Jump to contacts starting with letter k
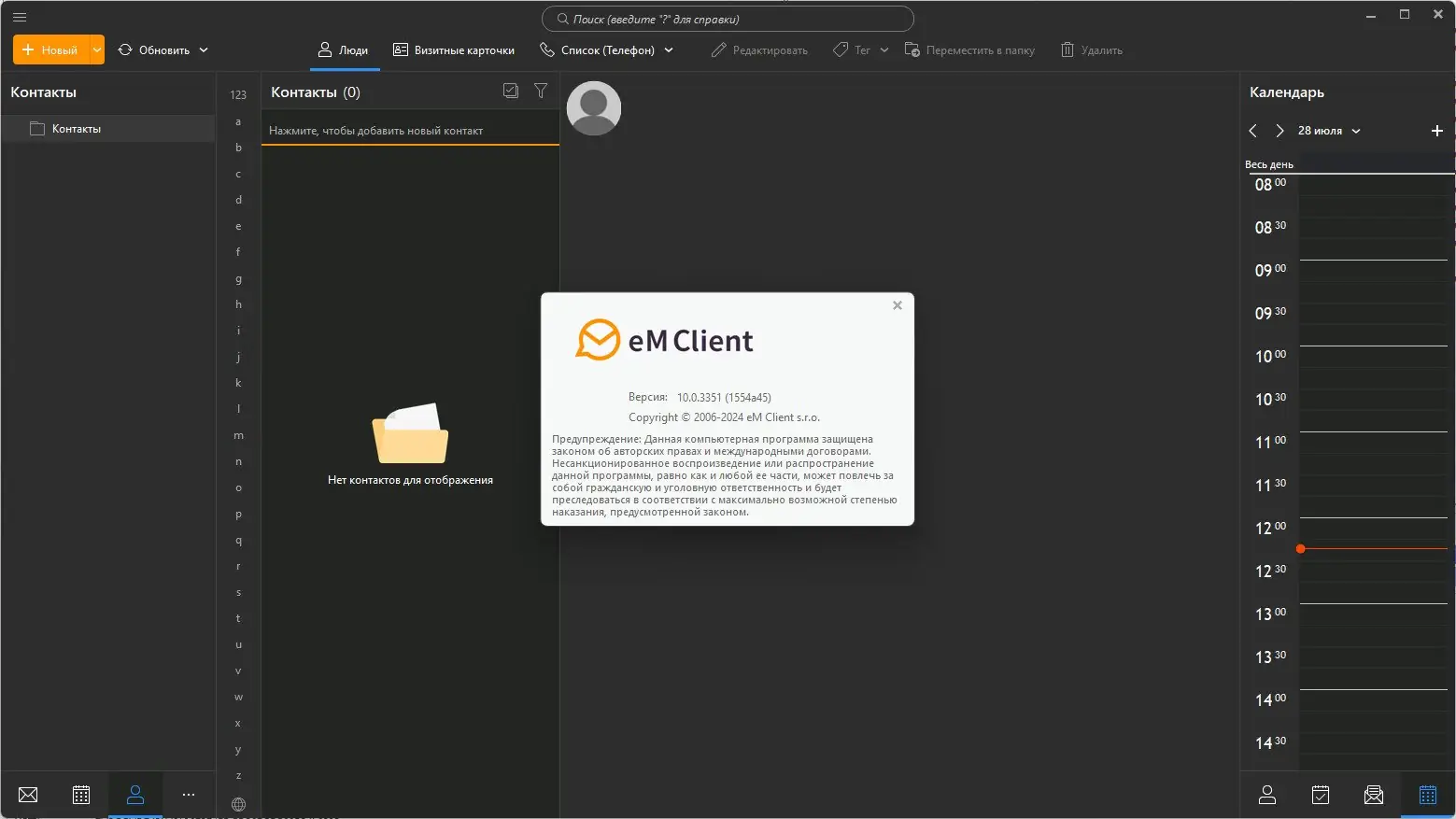Image resolution: width=1456 pixels, height=819 pixels. [x=238, y=383]
